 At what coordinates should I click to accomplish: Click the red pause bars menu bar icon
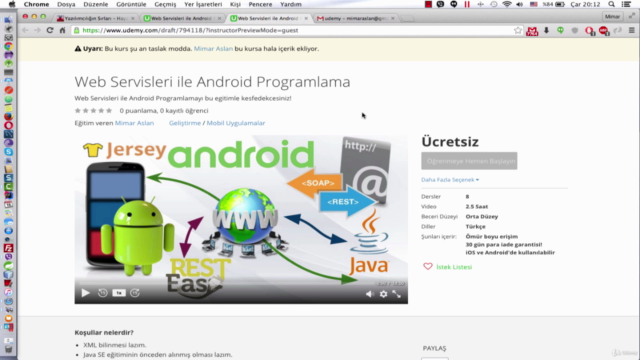pos(467,4)
